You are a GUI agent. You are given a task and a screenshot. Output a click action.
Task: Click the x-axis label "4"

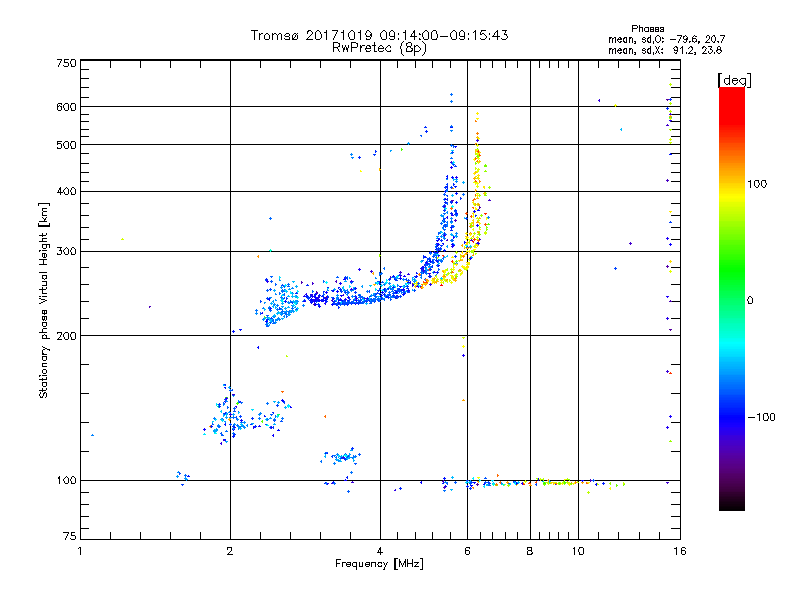pyautogui.click(x=380, y=551)
